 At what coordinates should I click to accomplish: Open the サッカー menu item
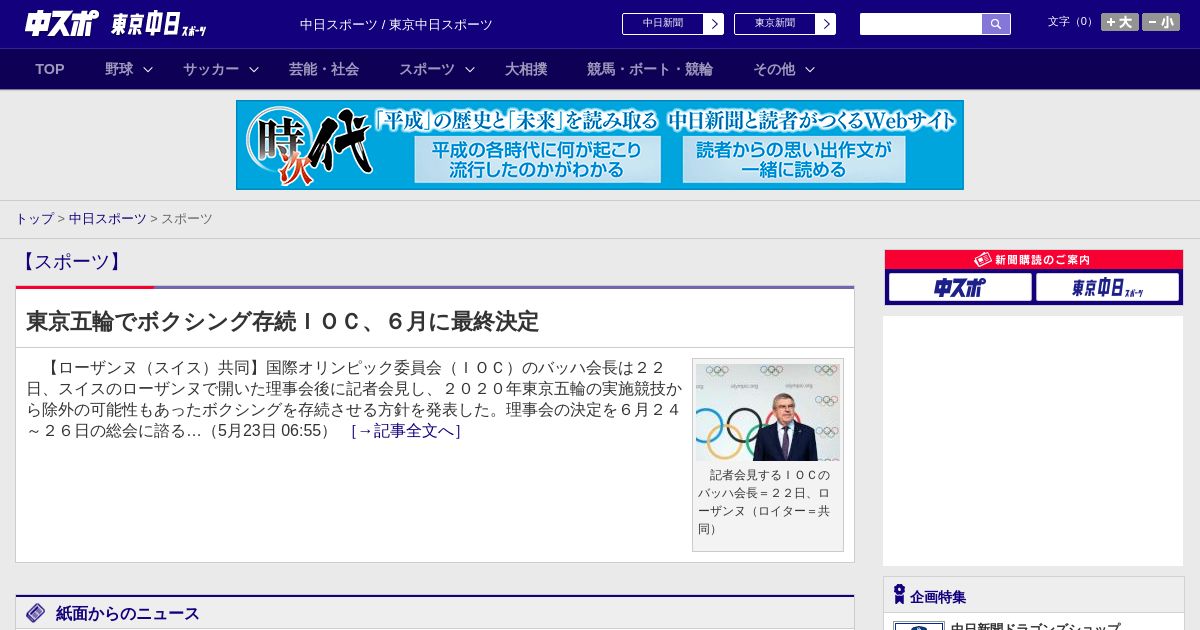211,69
